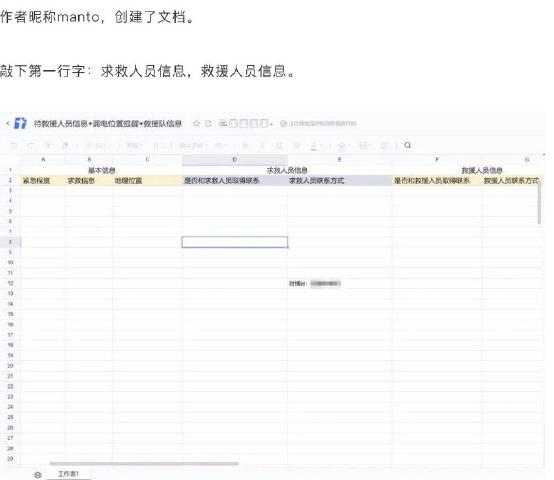Select the row 12 header
This screenshot has height=480, width=554.
tap(11, 283)
